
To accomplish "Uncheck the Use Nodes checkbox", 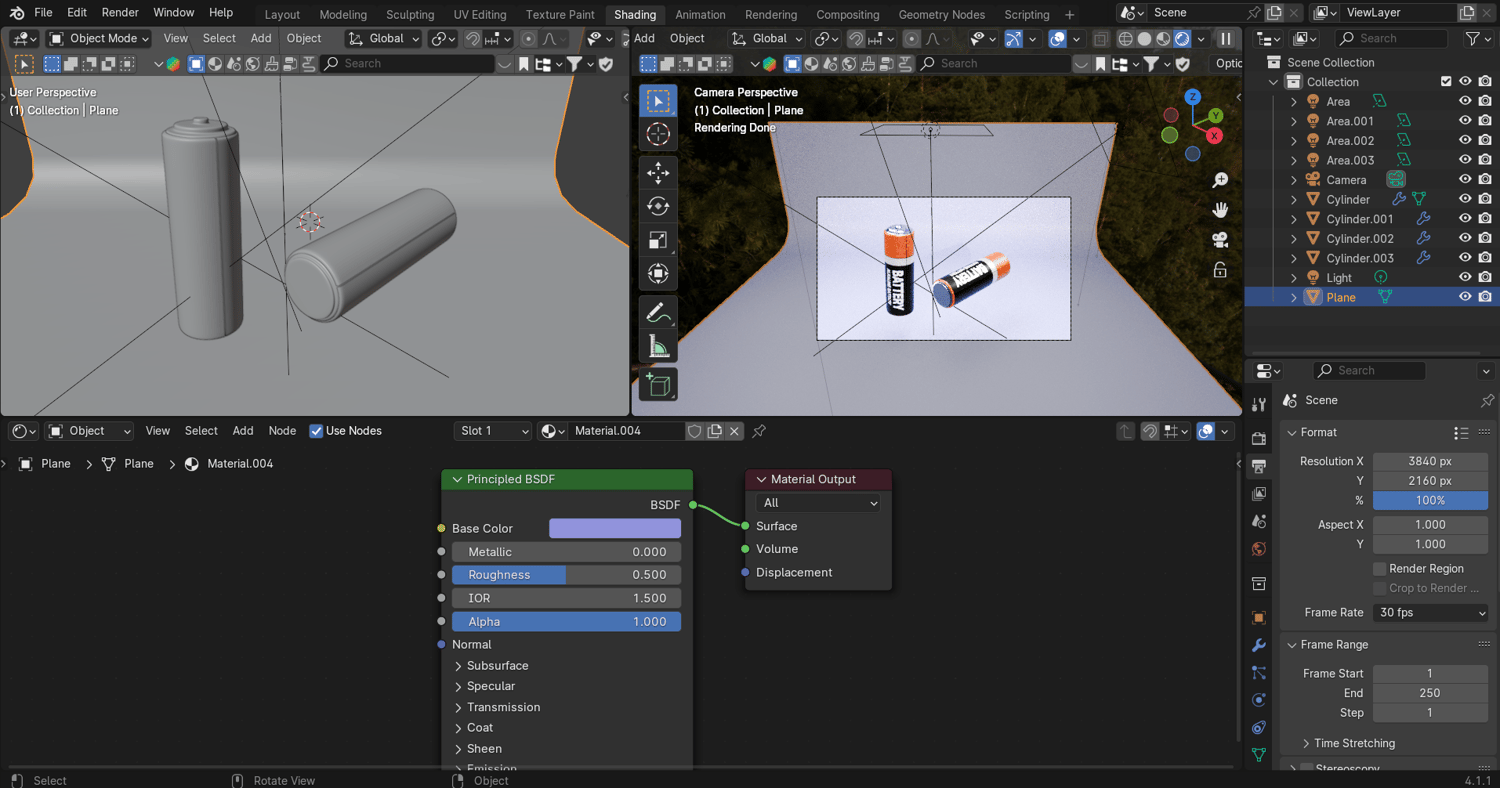I will 316,431.
